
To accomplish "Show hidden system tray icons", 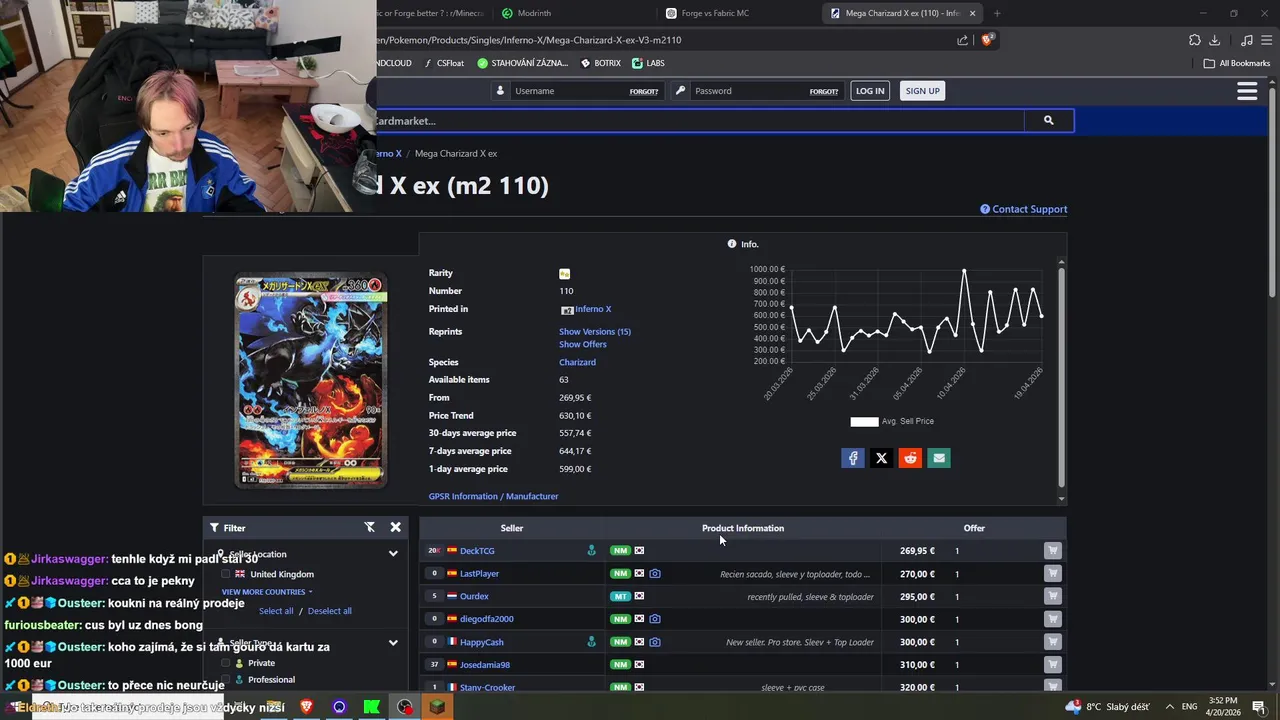I will click(x=1170, y=707).
